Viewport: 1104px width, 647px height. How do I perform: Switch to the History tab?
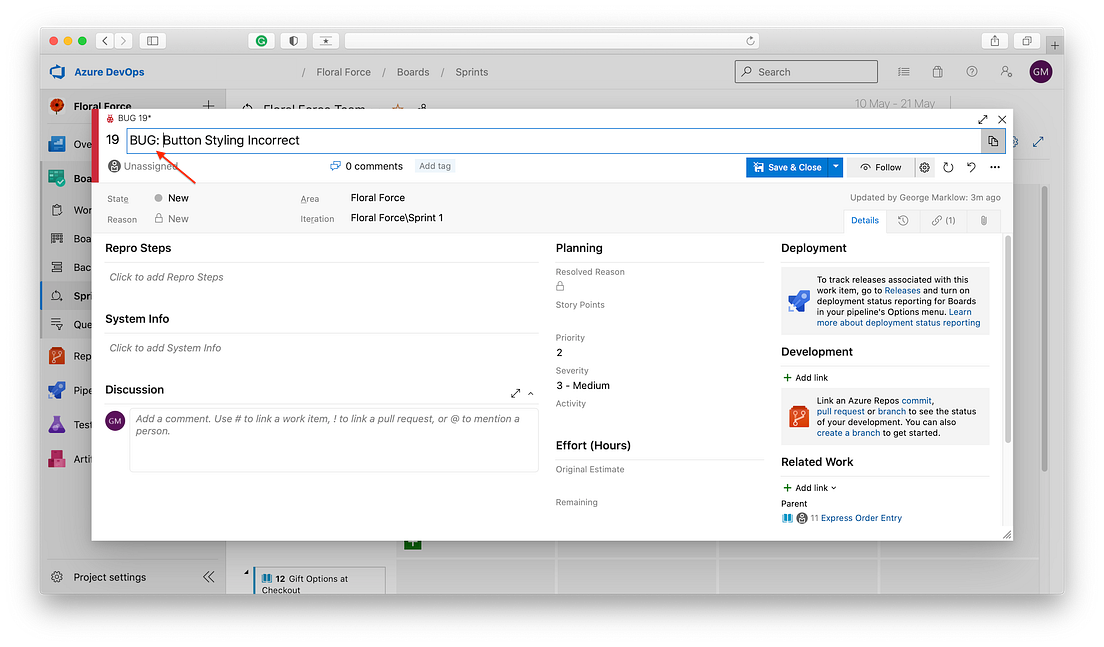905,220
